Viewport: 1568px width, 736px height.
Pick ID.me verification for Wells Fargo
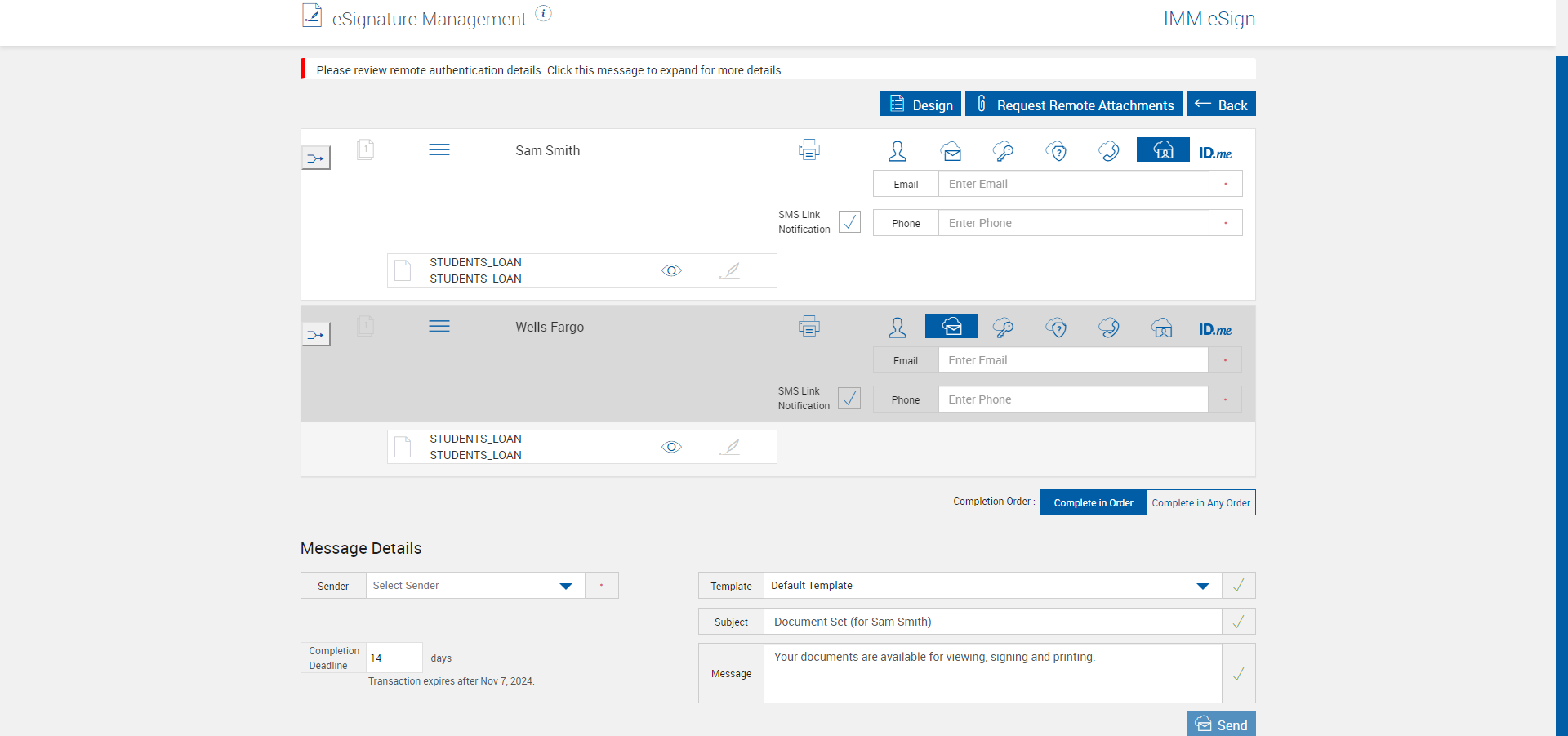(x=1214, y=329)
